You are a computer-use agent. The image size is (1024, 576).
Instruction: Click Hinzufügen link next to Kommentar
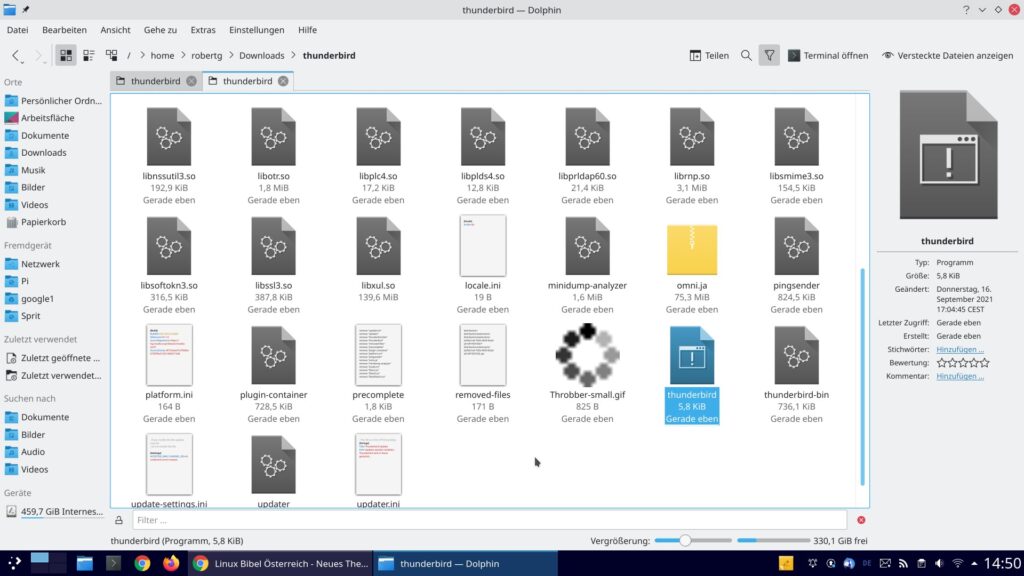click(960, 376)
